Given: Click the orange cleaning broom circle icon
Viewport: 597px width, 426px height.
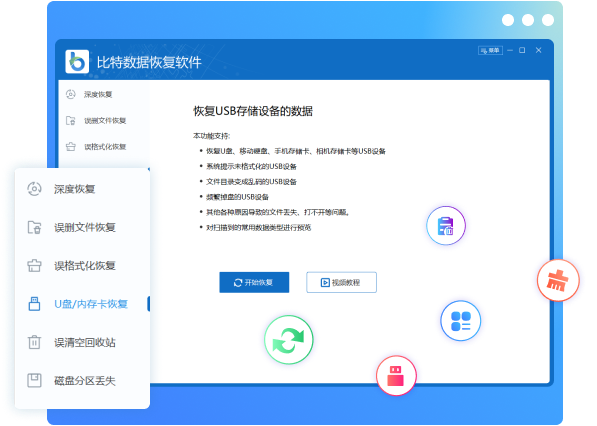Looking at the screenshot, I should coord(558,281).
